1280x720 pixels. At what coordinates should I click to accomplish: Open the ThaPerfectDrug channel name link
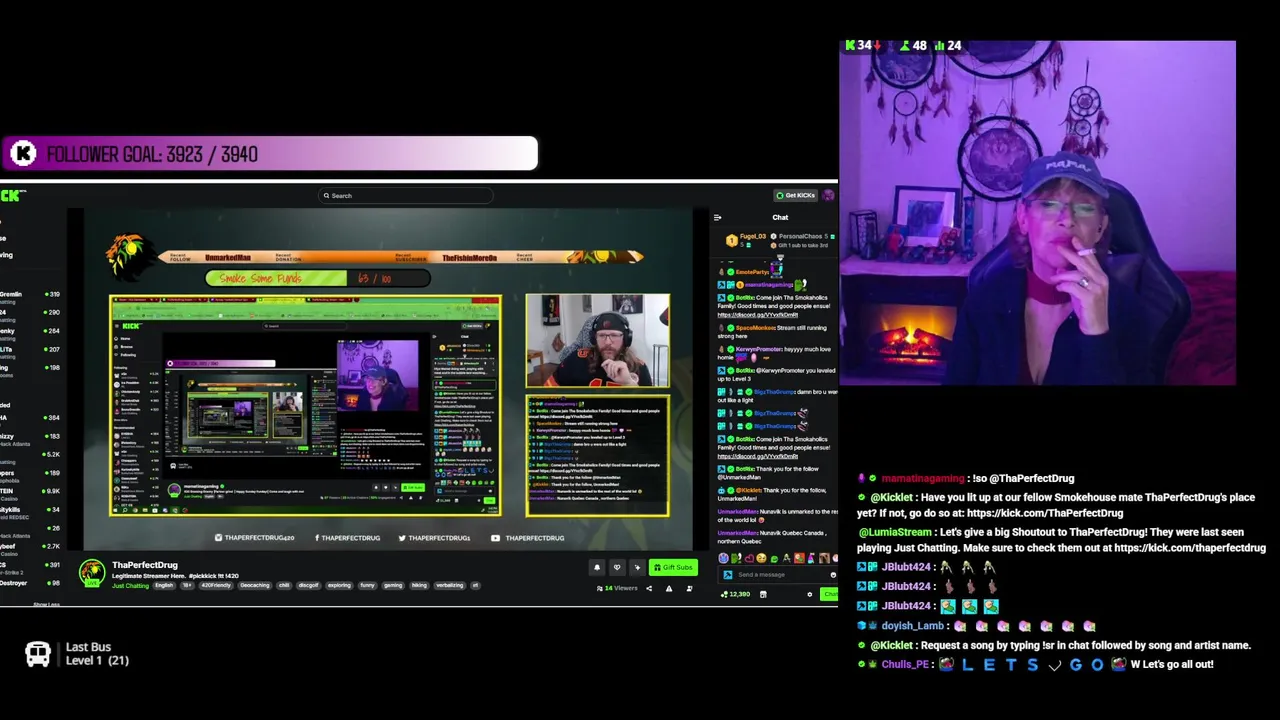(145, 565)
